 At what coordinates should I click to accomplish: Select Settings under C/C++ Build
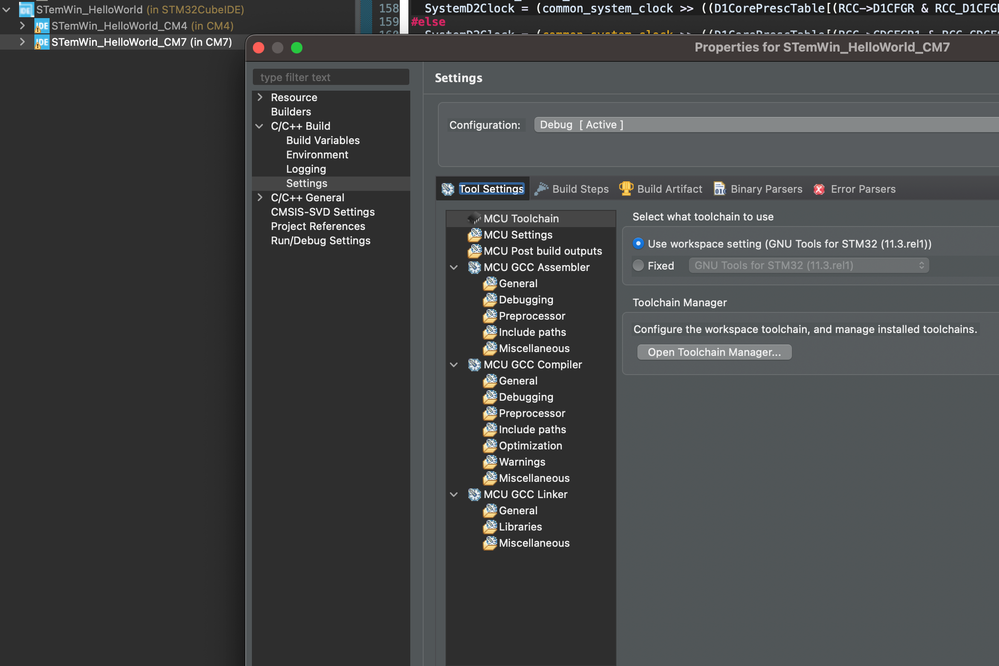[306, 182]
